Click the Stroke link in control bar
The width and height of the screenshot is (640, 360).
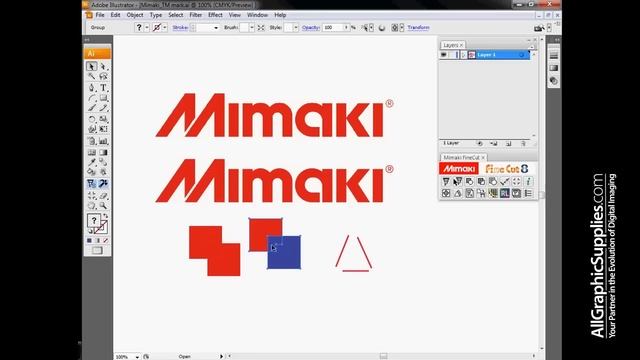(180, 27)
